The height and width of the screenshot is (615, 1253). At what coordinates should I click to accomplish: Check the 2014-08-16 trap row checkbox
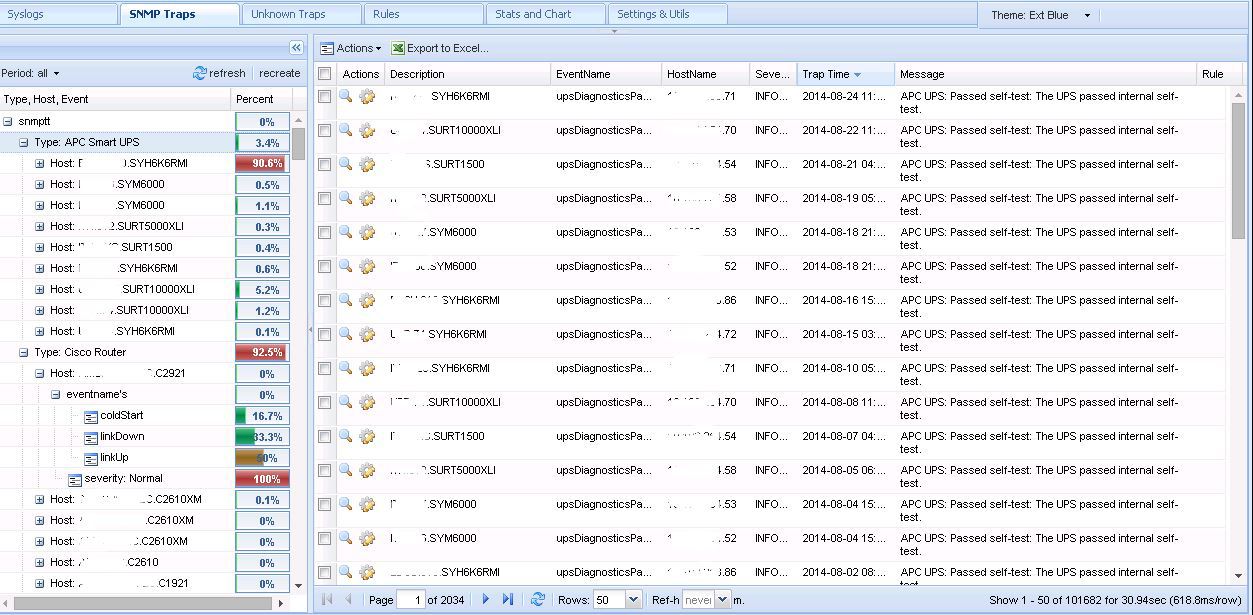coord(324,301)
